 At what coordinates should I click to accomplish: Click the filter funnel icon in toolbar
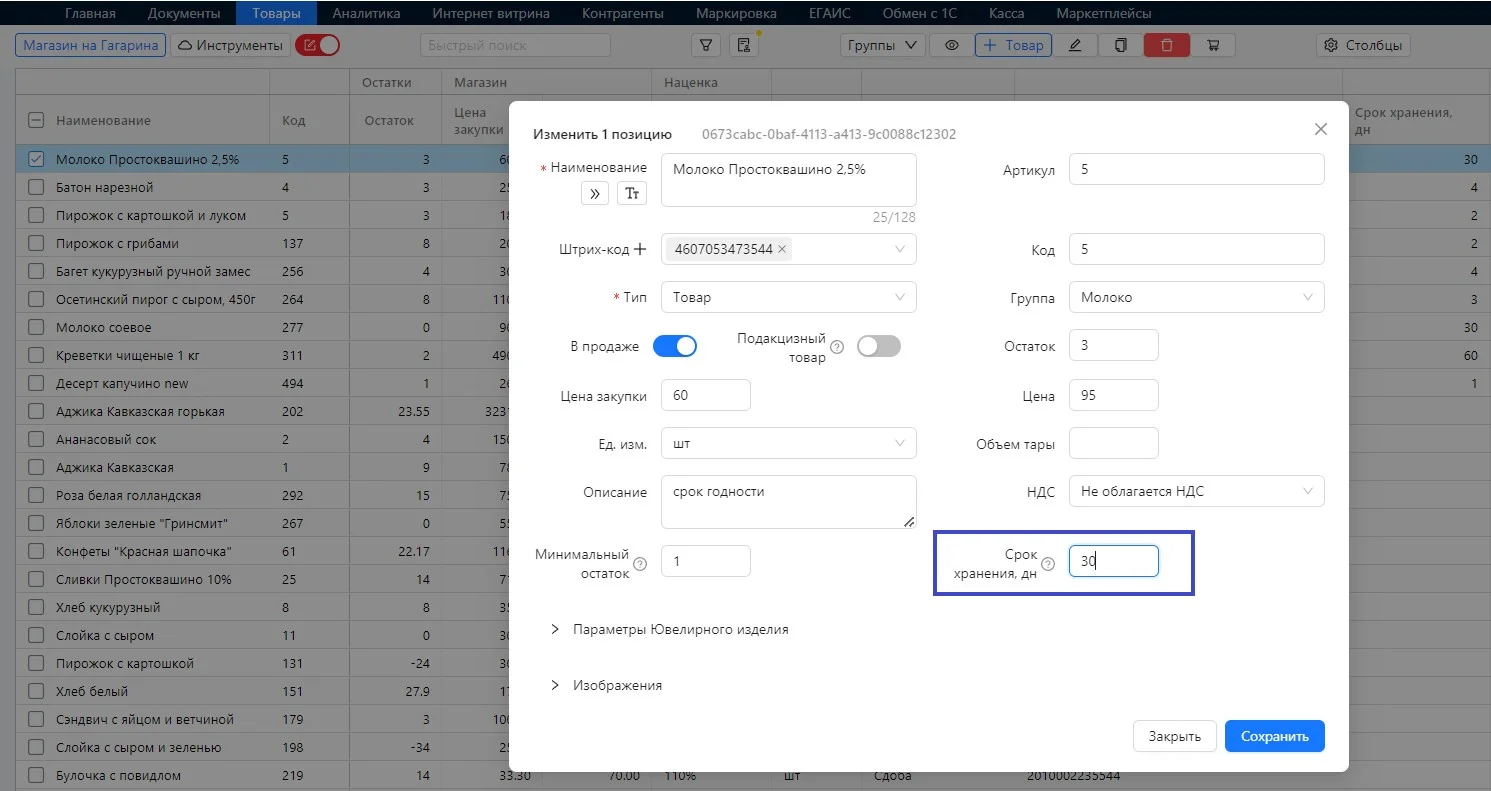tap(706, 45)
